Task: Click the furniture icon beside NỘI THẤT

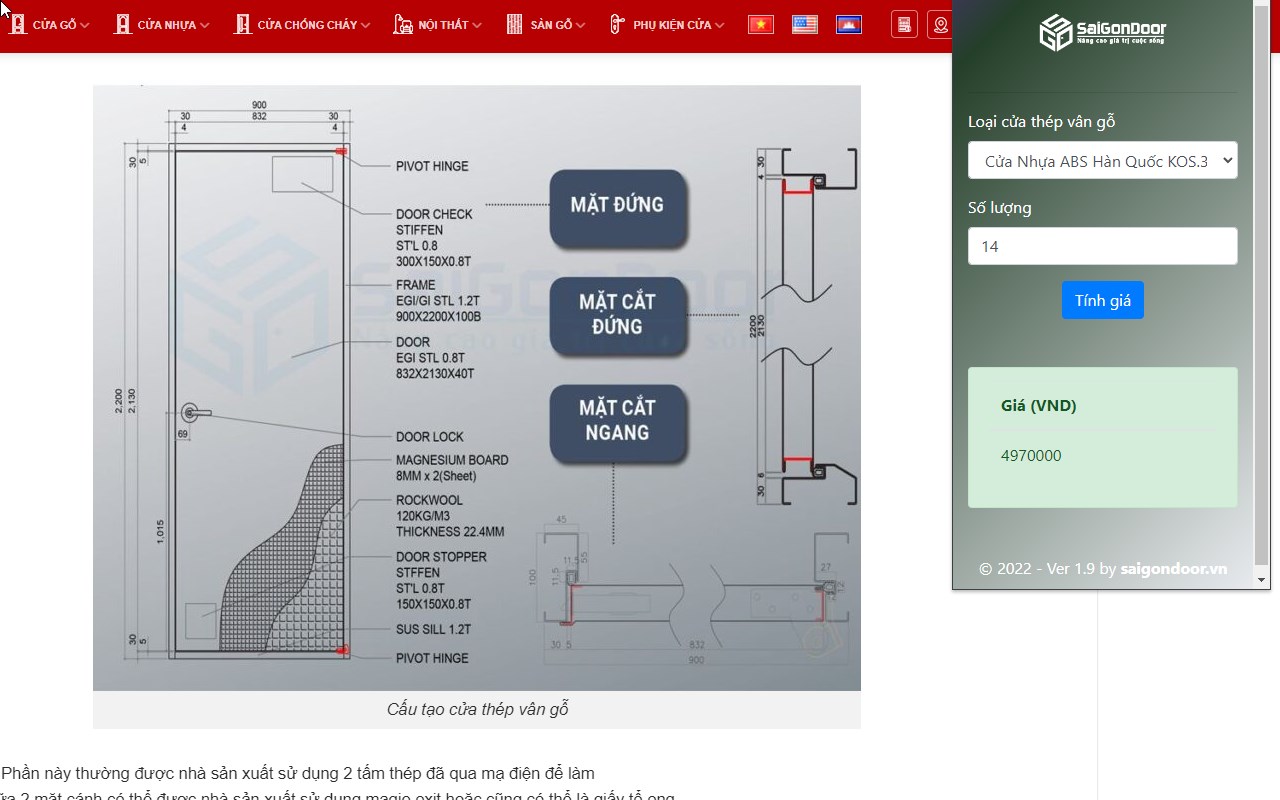Action: (x=403, y=25)
